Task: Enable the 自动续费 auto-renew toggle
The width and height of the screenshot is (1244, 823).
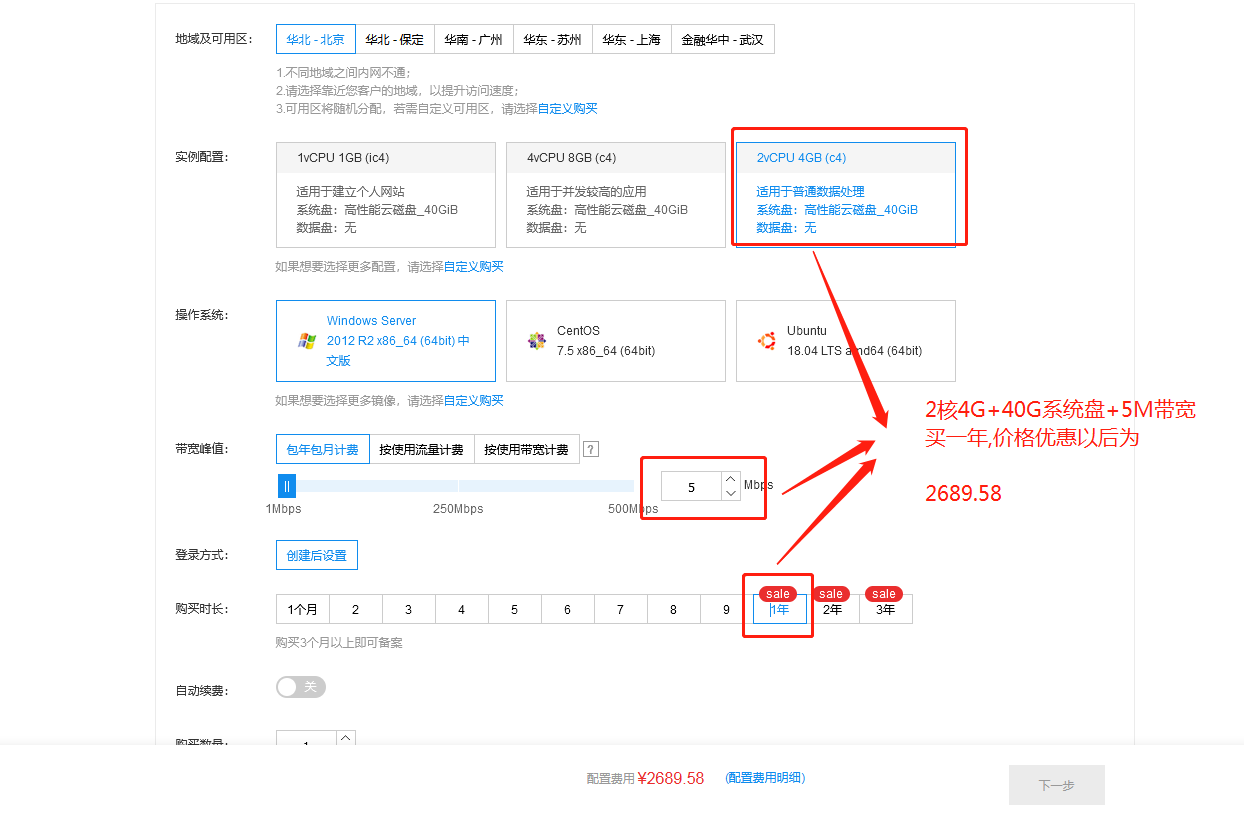Action: coord(300,687)
